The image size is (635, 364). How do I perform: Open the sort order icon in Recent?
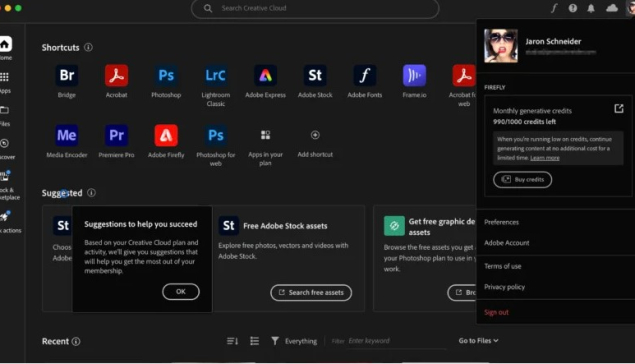232,341
